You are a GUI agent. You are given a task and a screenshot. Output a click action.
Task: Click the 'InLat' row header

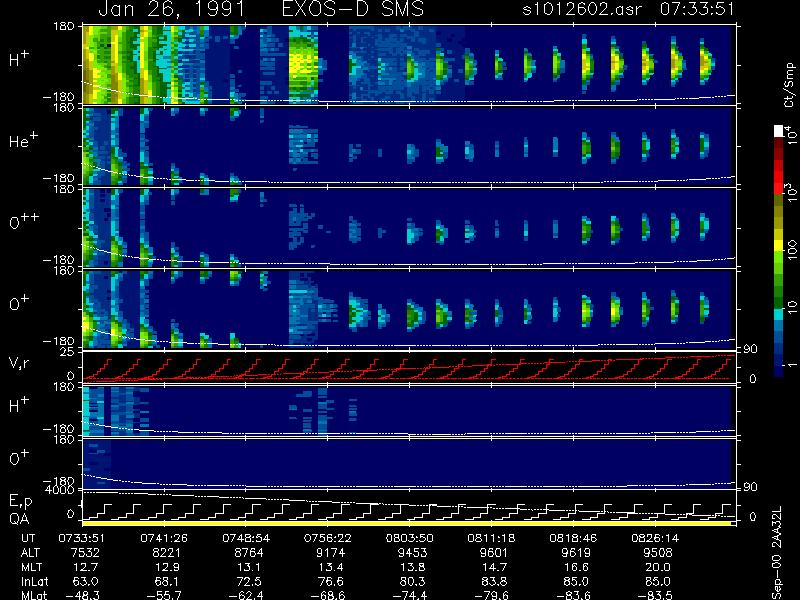point(34,581)
